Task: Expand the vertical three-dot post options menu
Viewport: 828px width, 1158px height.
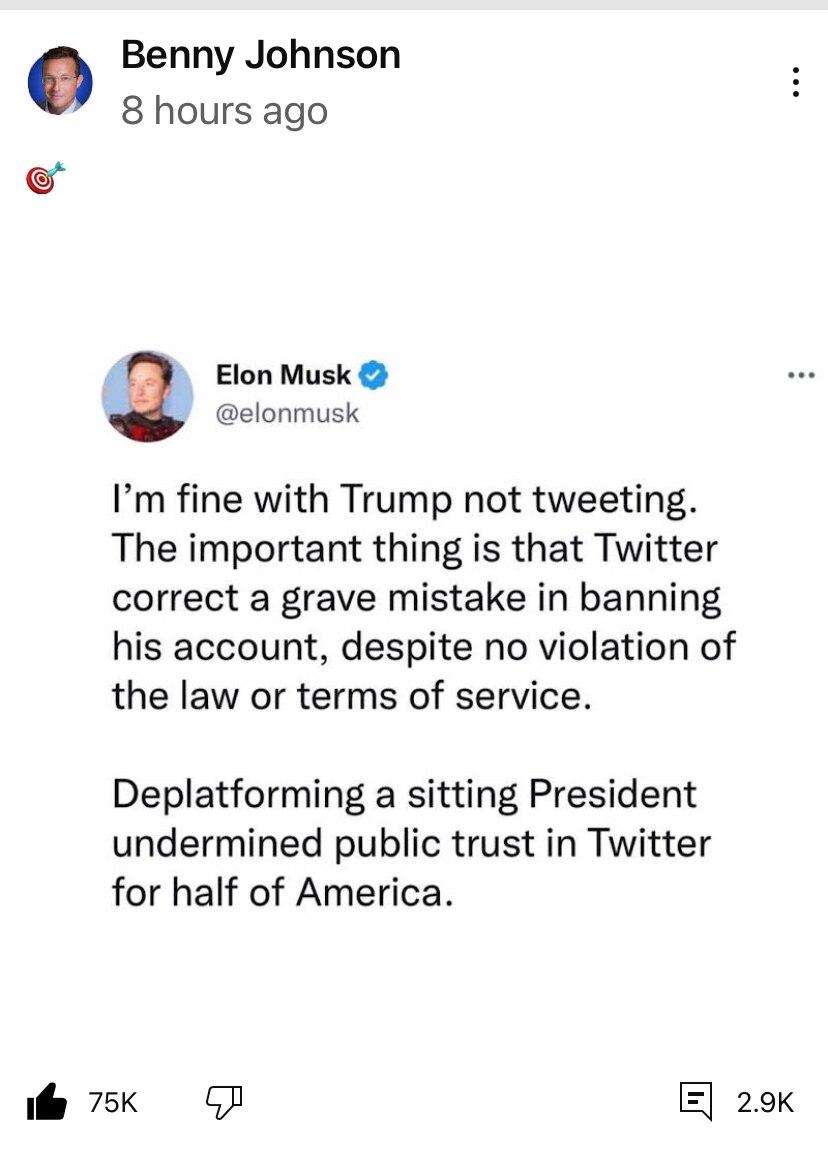Action: 795,82
